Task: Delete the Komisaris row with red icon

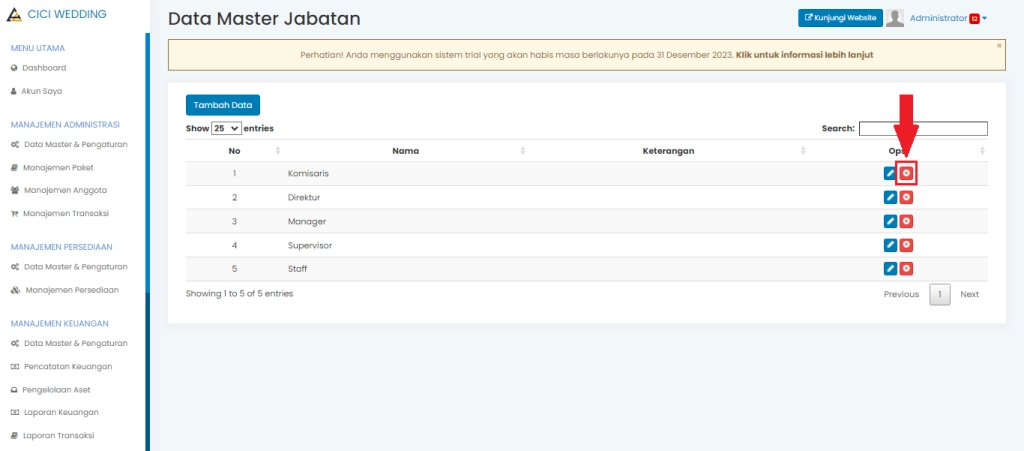Action: 906,173
